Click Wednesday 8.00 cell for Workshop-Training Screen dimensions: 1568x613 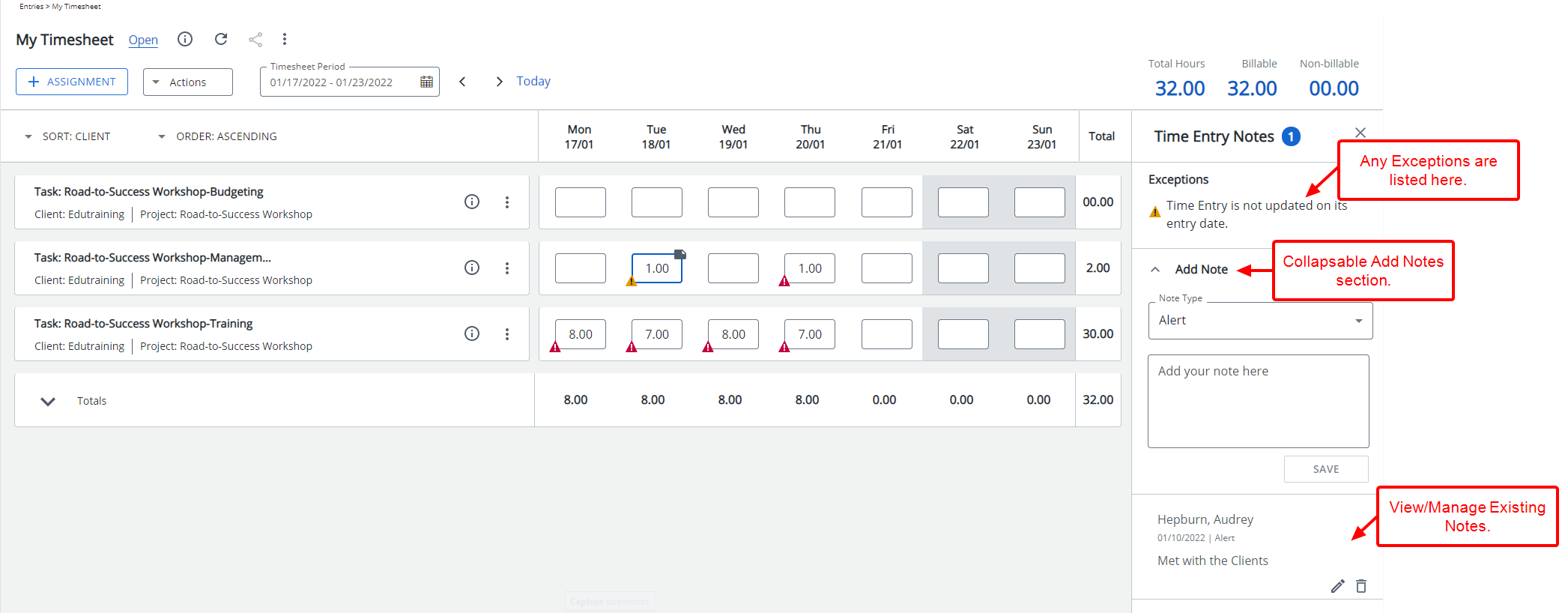(x=733, y=334)
